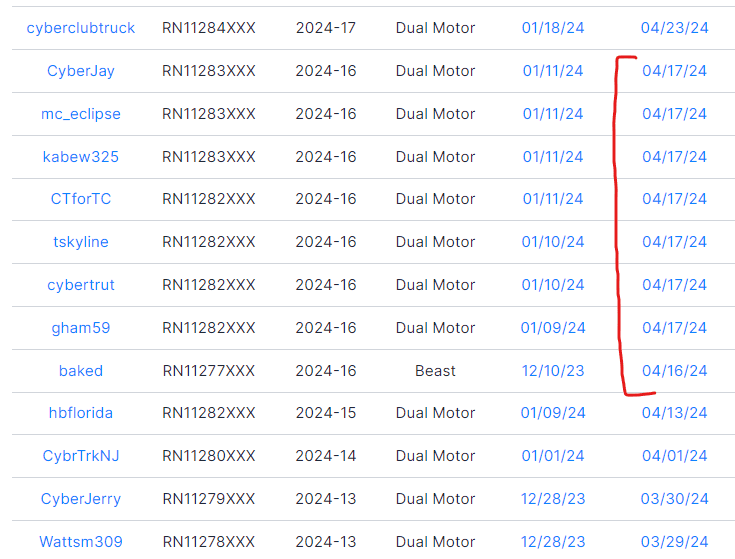Click Dual Motor in Wattsm309 row
Screen dimensions: 735x559
pyautogui.click(x=435, y=542)
